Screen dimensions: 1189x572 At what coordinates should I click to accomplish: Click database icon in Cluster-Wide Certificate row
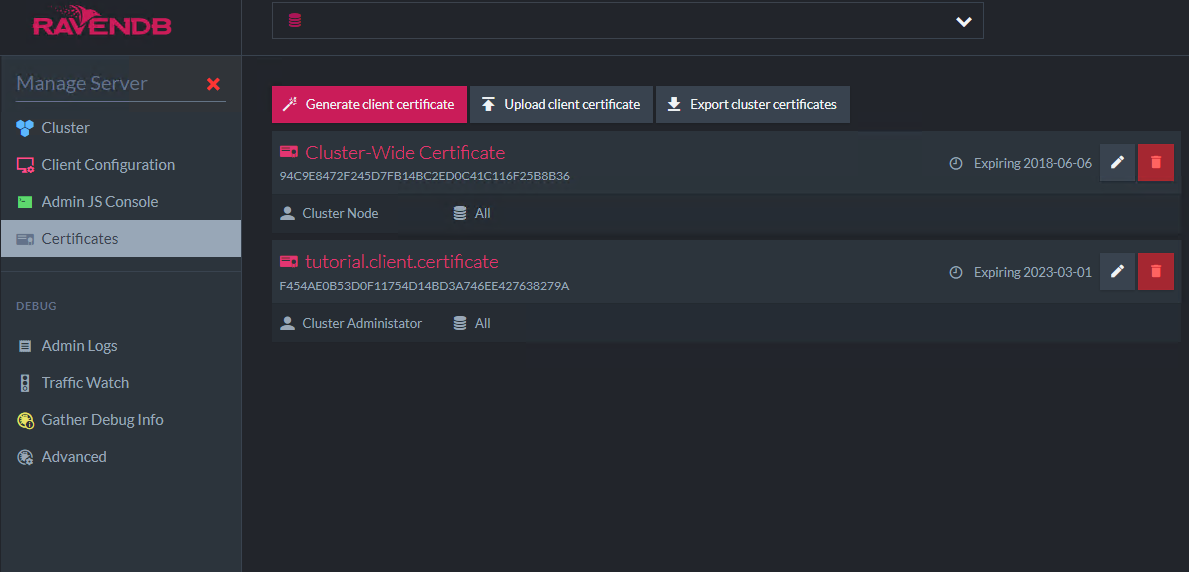460,213
